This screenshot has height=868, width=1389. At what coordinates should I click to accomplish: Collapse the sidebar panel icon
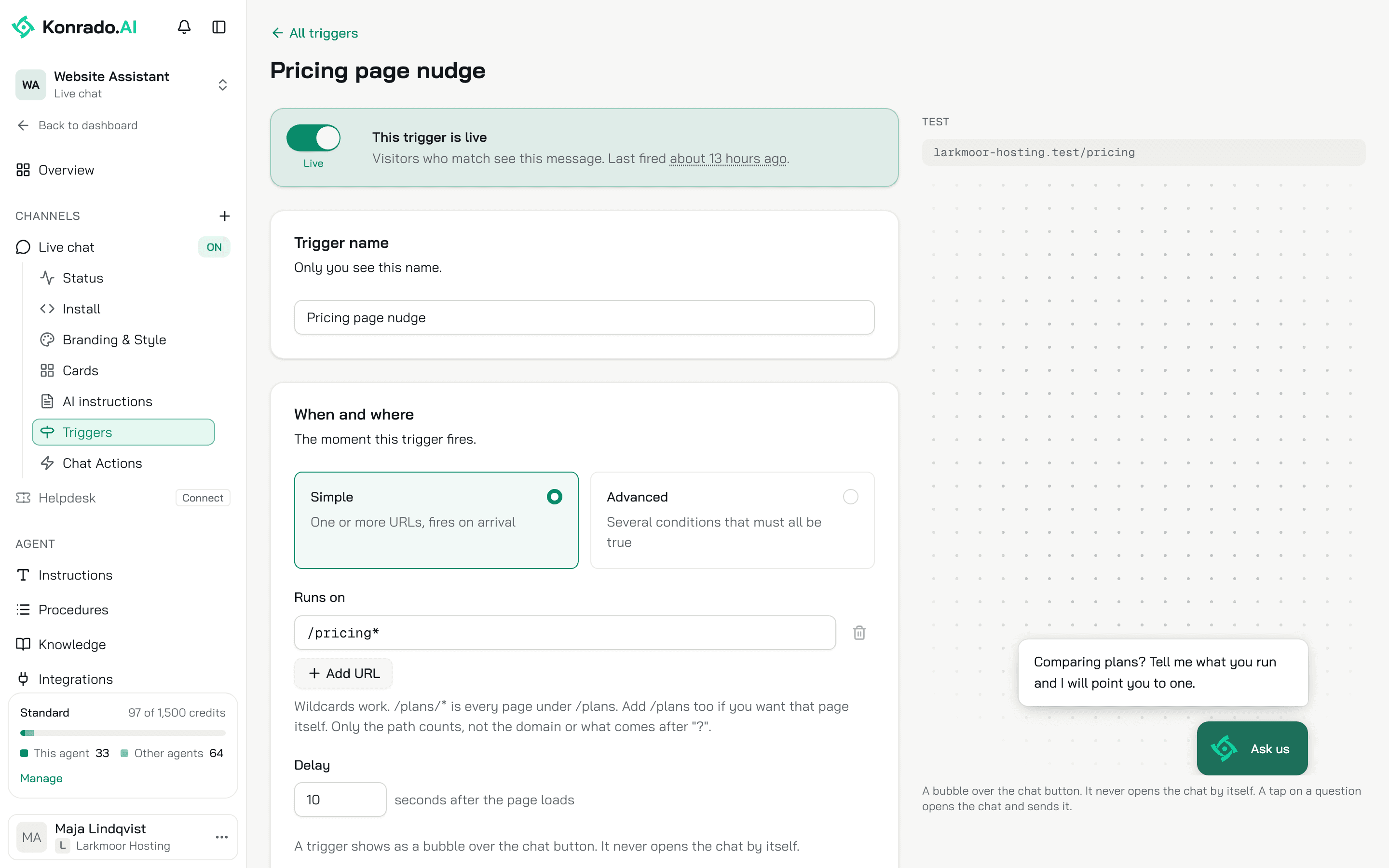tap(218, 27)
